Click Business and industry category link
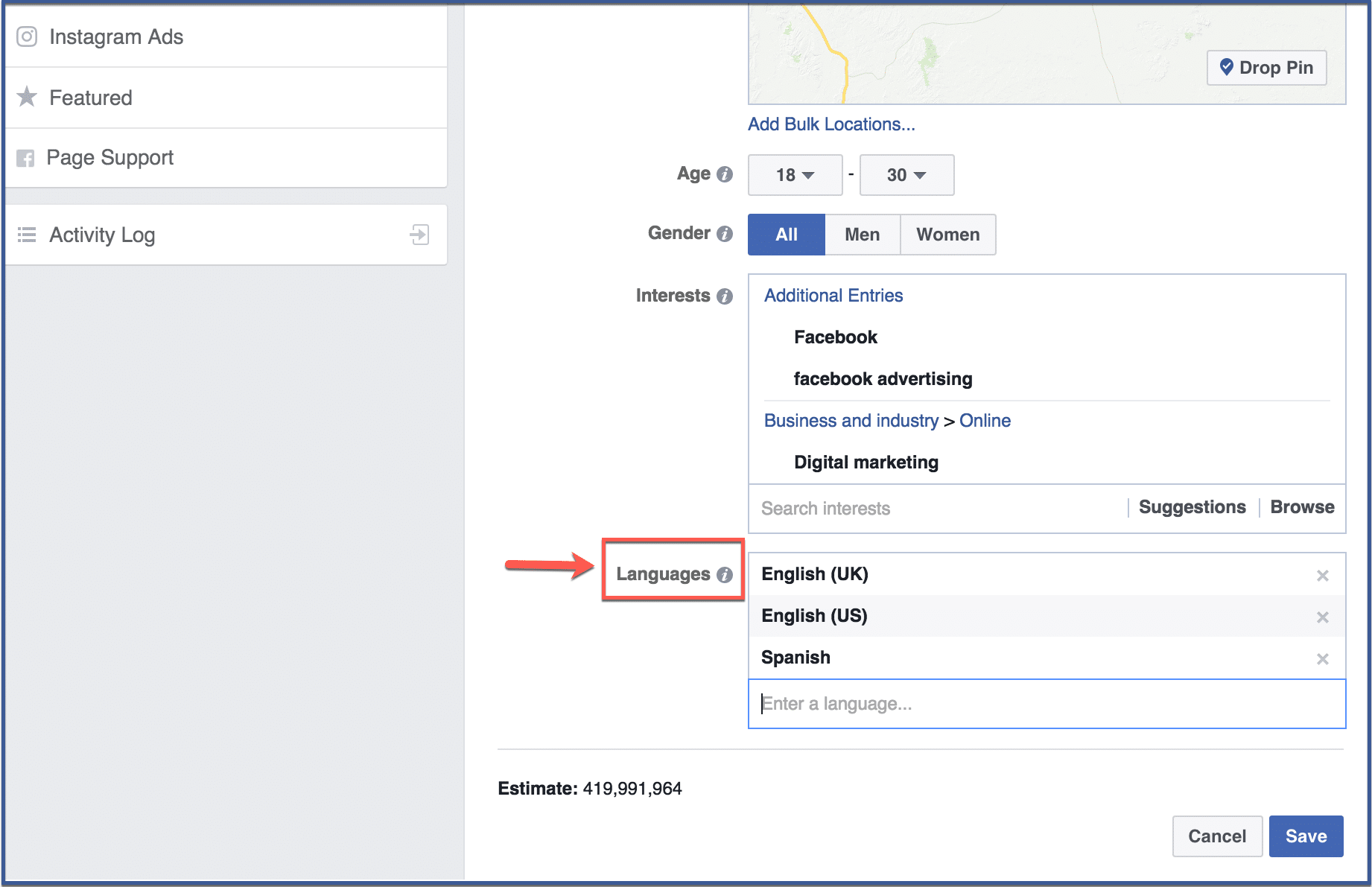This screenshot has width=1372, height=887. click(x=851, y=421)
